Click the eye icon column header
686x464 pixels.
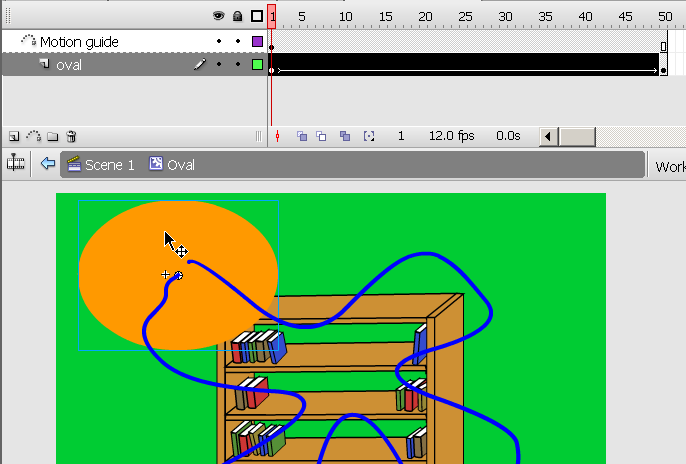click(219, 16)
